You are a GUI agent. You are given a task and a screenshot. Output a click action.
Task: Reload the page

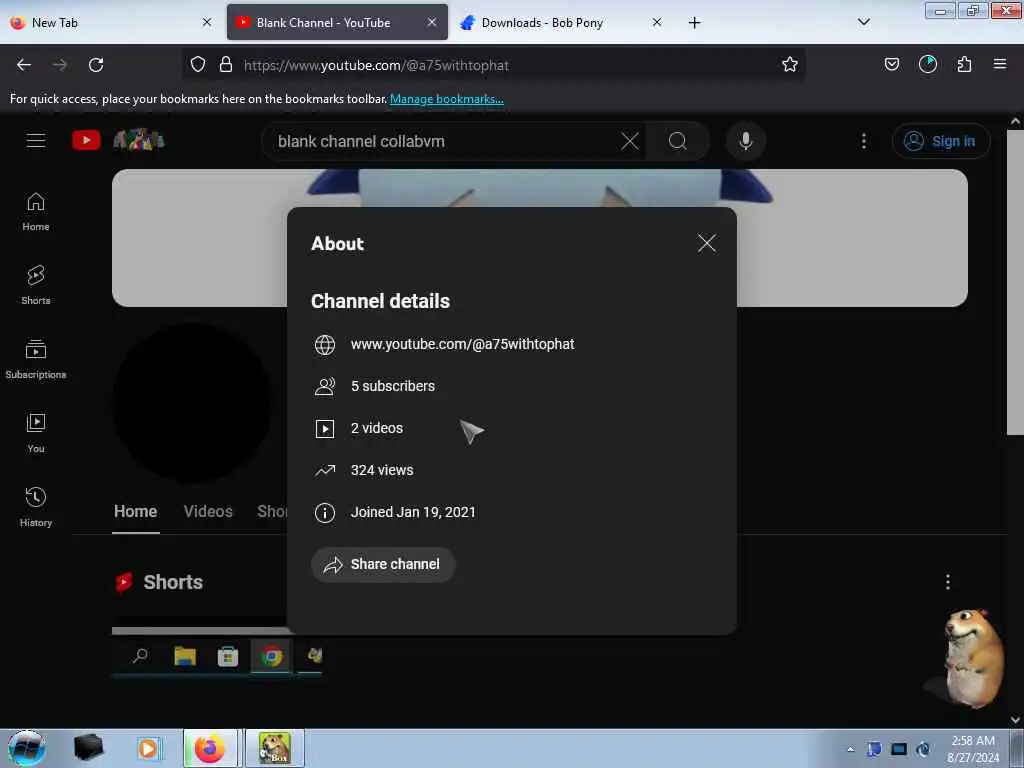[96, 65]
